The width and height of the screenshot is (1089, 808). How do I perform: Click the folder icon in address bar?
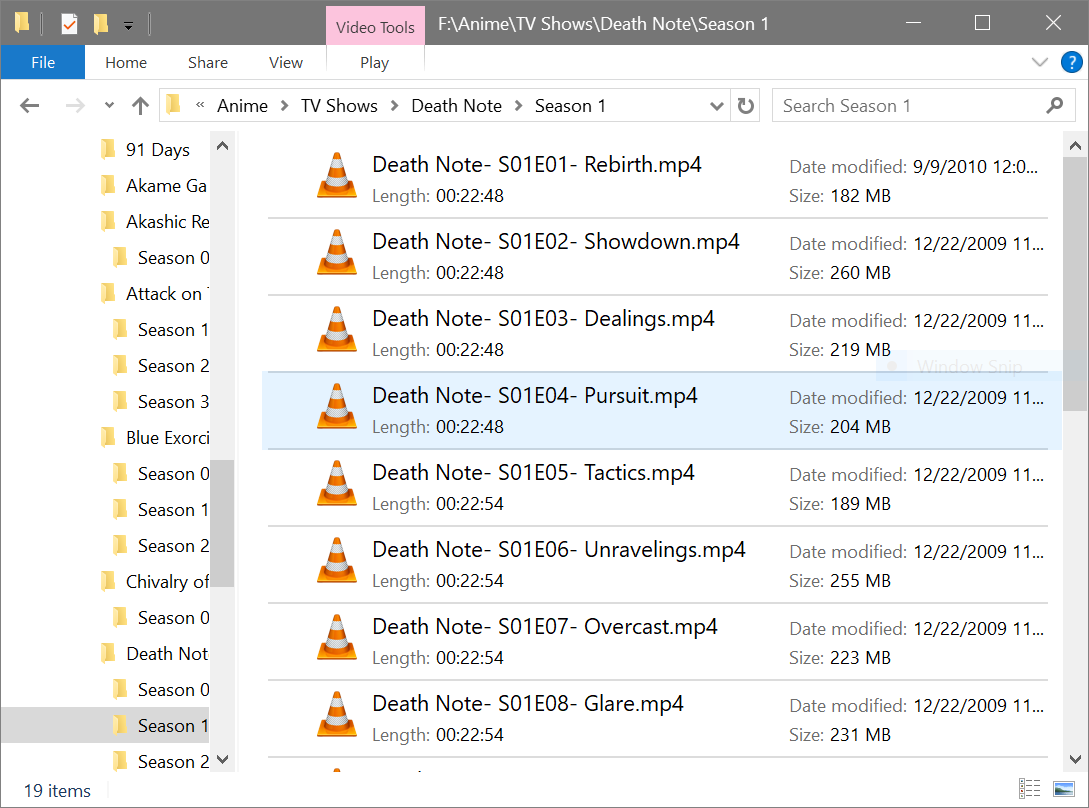click(174, 105)
